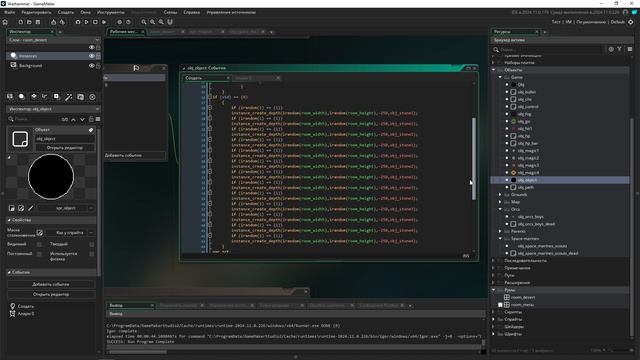Click the Save Project toolbar icon

click(x=38, y=22)
